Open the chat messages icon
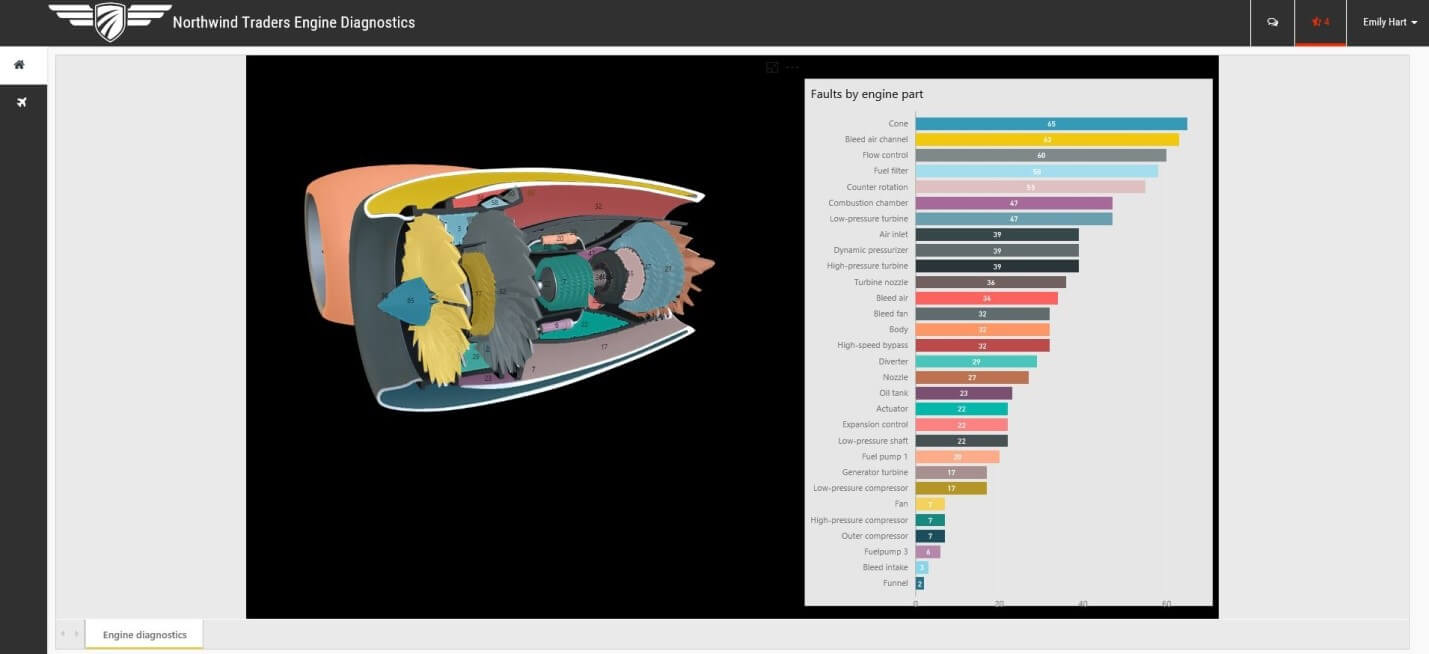 pos(1272,22)
